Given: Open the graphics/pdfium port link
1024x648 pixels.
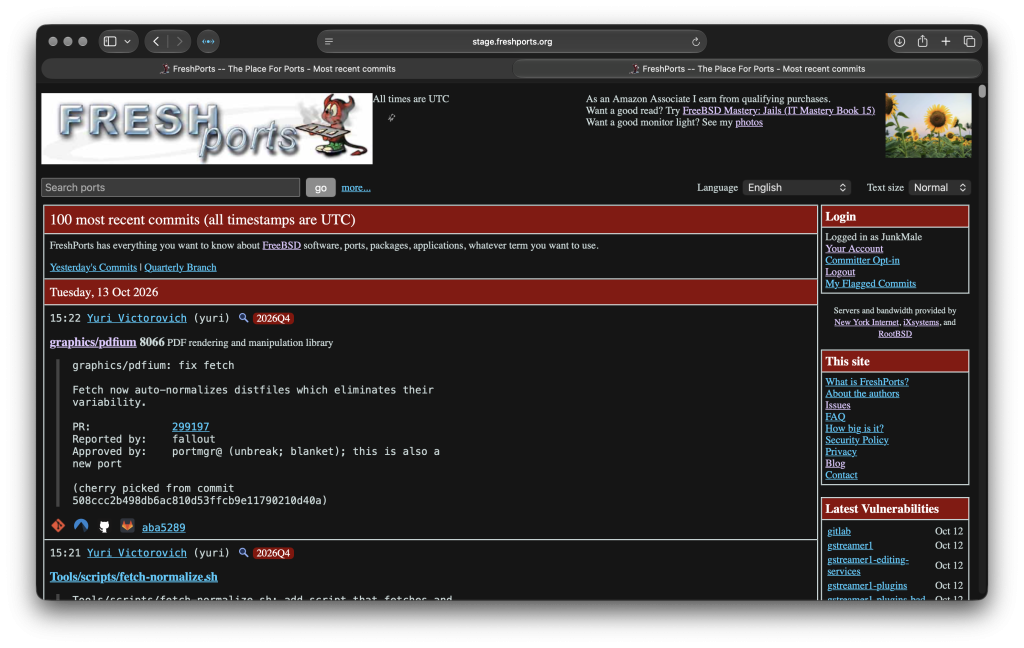Looking at the screenshot, I should (x=93, y=342).
